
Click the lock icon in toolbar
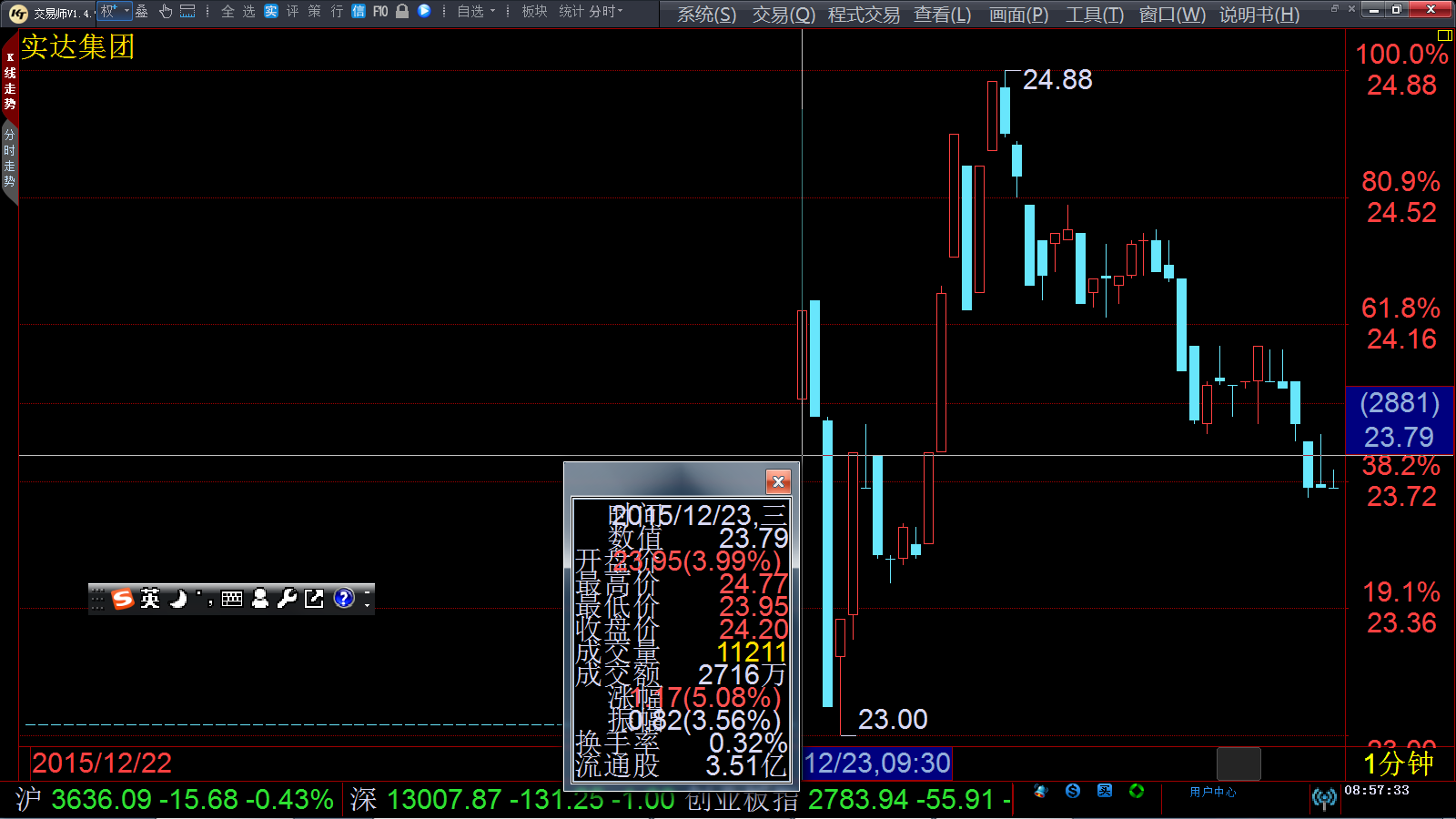[x=401, y=12]
